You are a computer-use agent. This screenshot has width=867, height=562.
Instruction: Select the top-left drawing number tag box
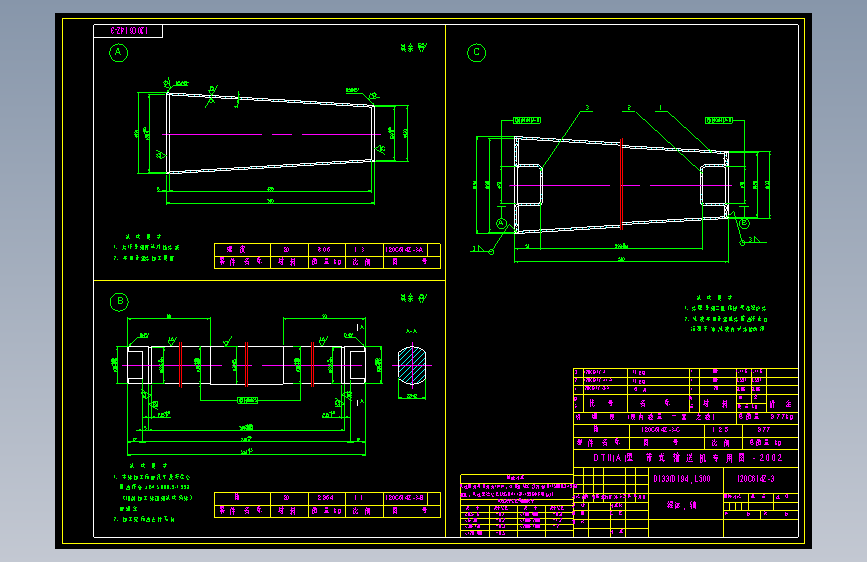[128, 31]
